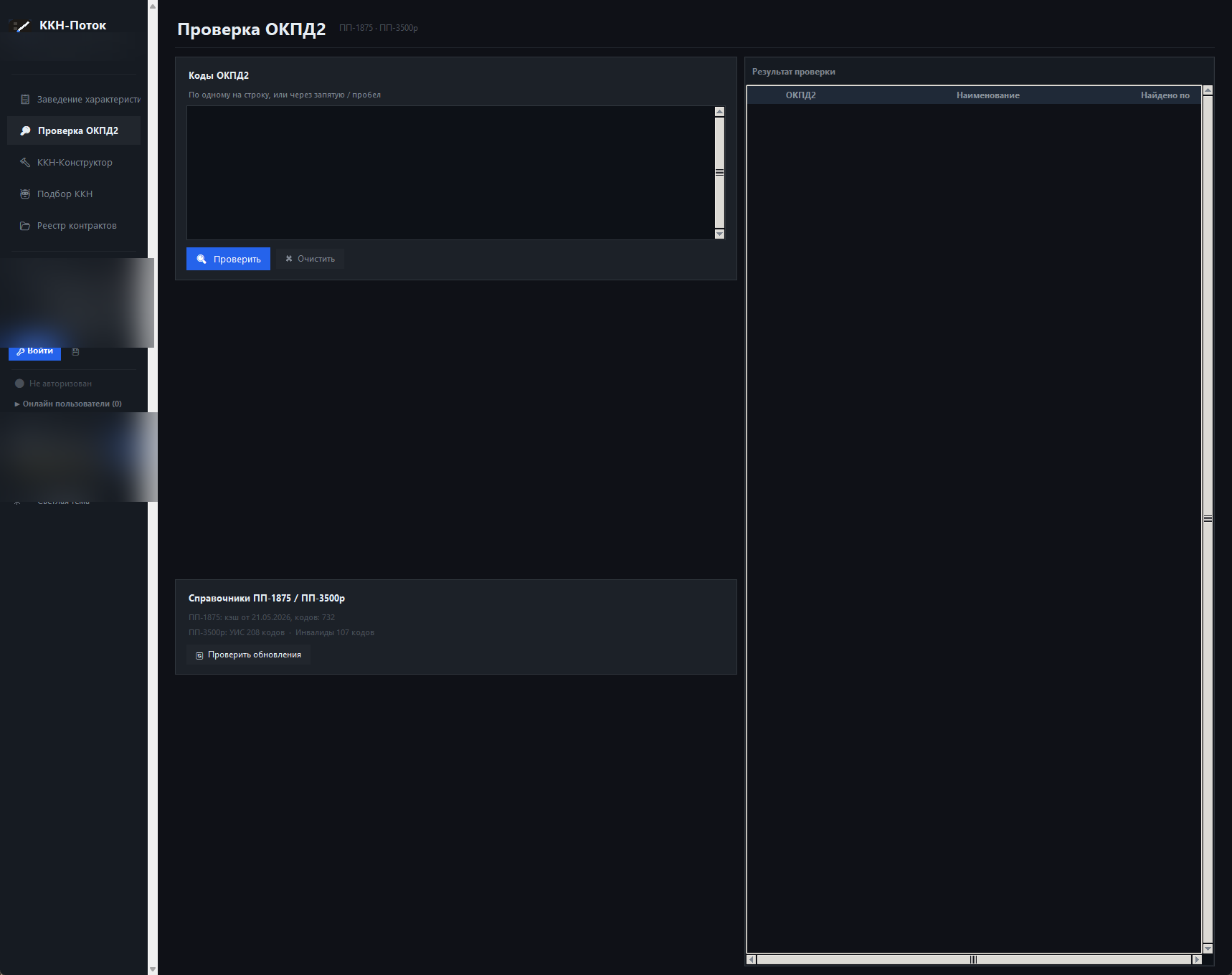Click inside the Коды ОКПД2 text area
The height and width of the screenshot is (975, 1232).
[x=450, y=173]
